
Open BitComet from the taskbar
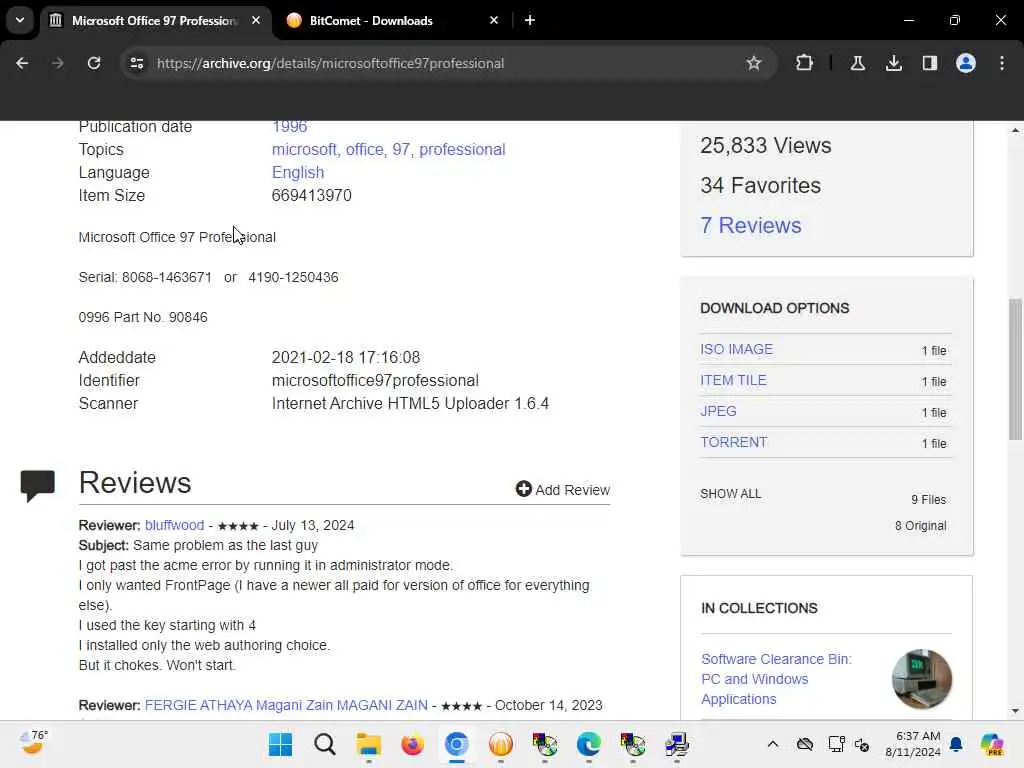[501, 744]
